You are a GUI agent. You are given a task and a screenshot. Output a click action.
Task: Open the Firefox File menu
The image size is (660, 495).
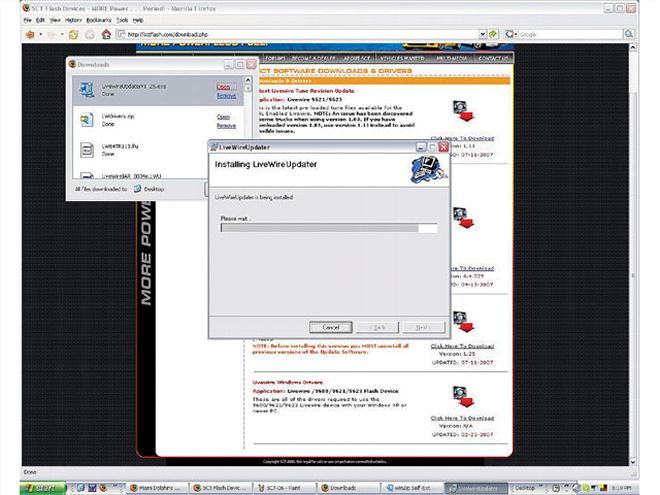[27, 20]
